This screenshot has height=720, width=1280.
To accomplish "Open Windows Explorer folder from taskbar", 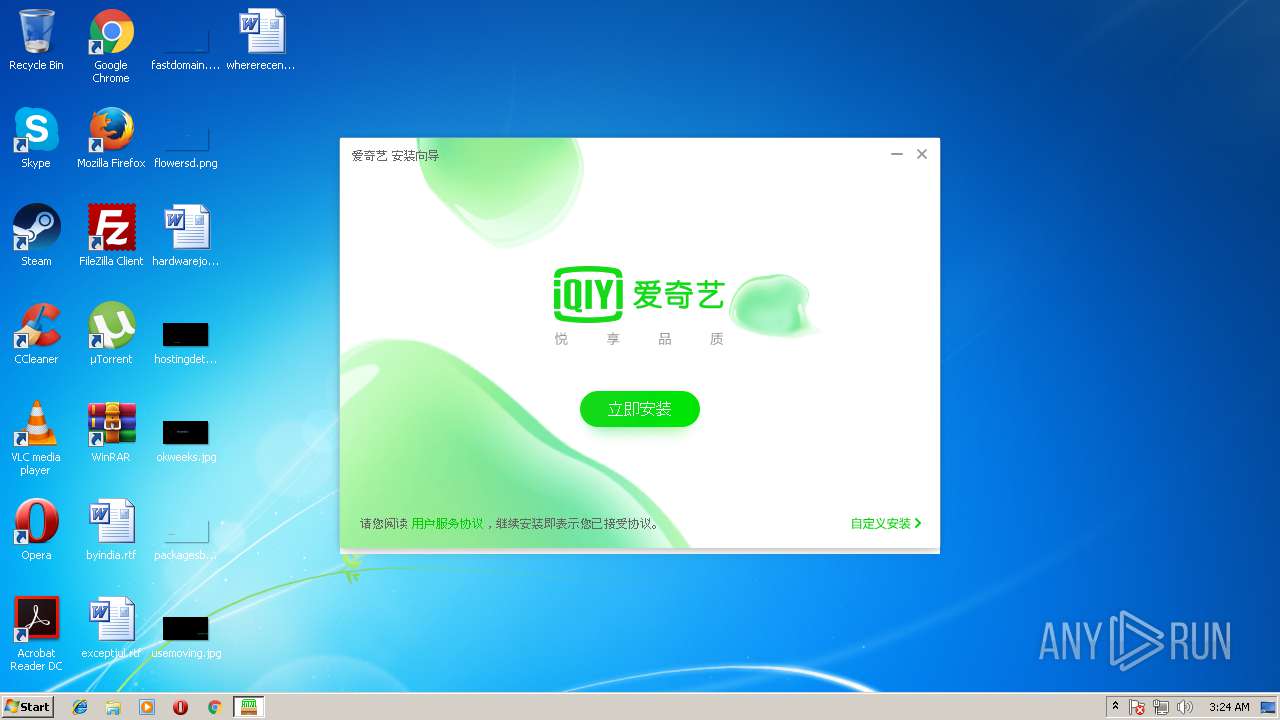I will pyautogui.click(x=113, y=707).
